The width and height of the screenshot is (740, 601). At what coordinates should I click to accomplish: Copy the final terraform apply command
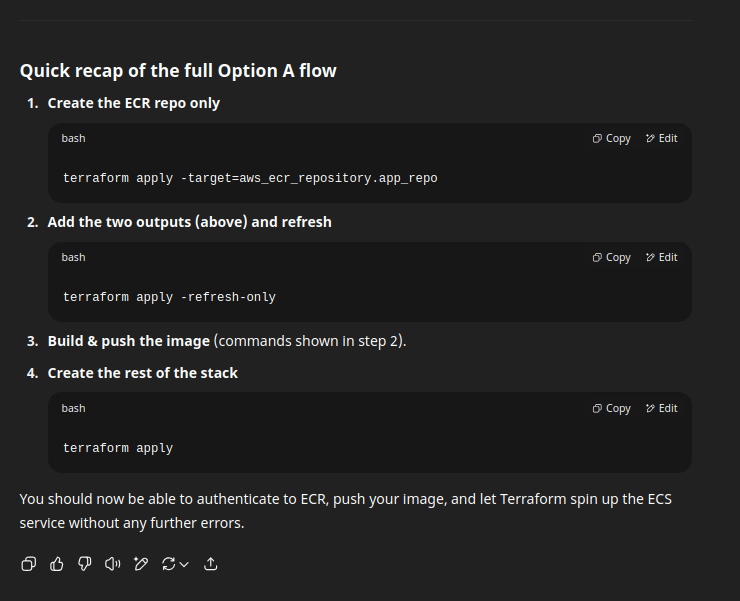point(612,408)
